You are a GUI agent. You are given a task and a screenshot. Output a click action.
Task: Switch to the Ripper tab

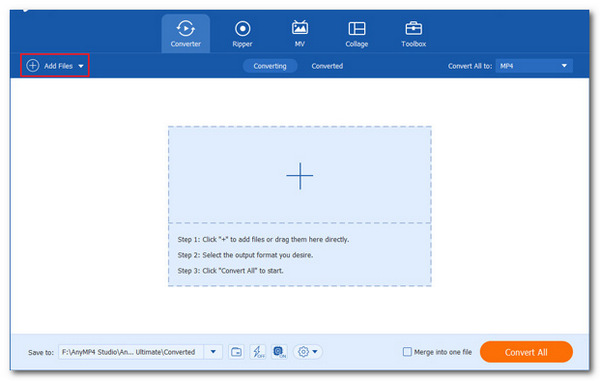point(242,34)
